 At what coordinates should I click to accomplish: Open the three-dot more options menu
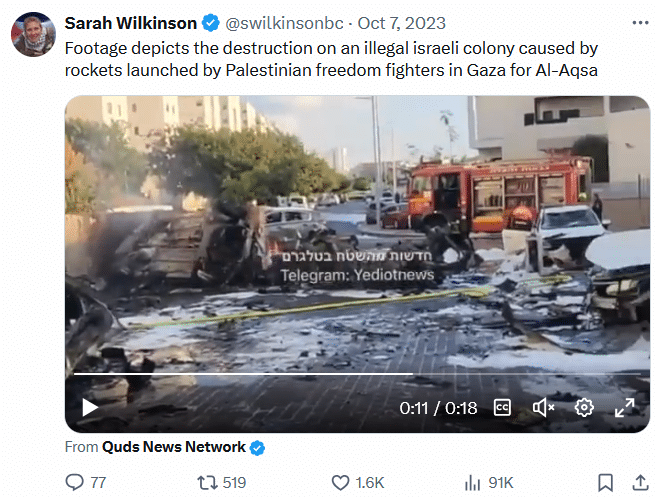tap(640, 23)
